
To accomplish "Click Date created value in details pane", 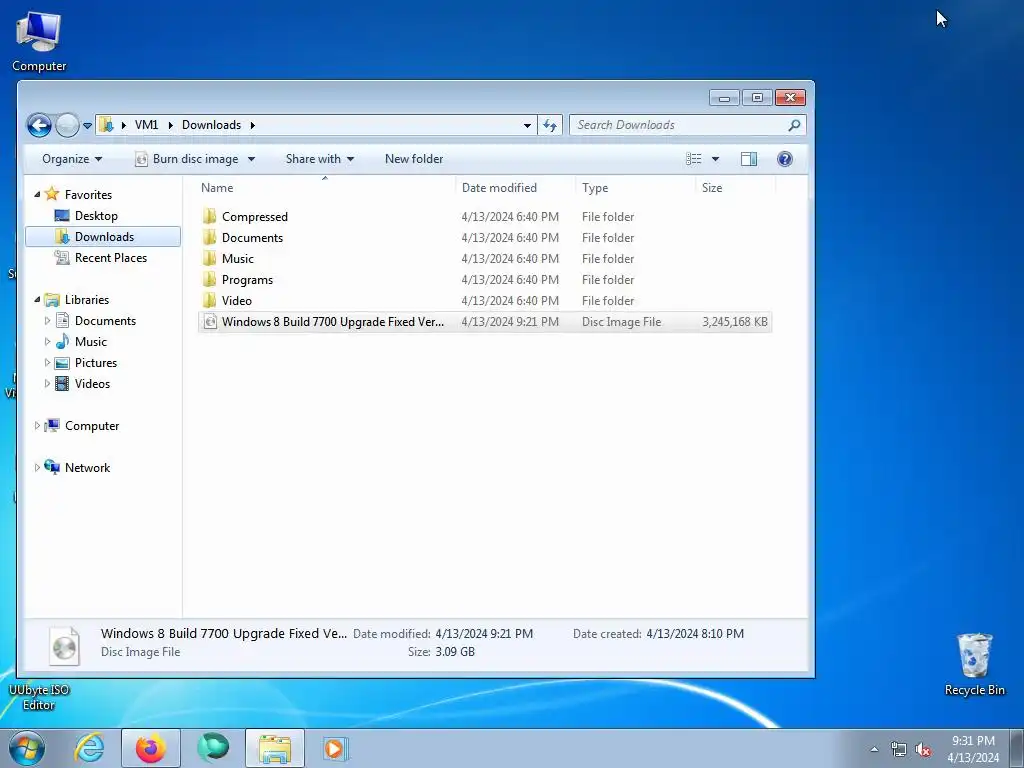I will pos(695,633).
